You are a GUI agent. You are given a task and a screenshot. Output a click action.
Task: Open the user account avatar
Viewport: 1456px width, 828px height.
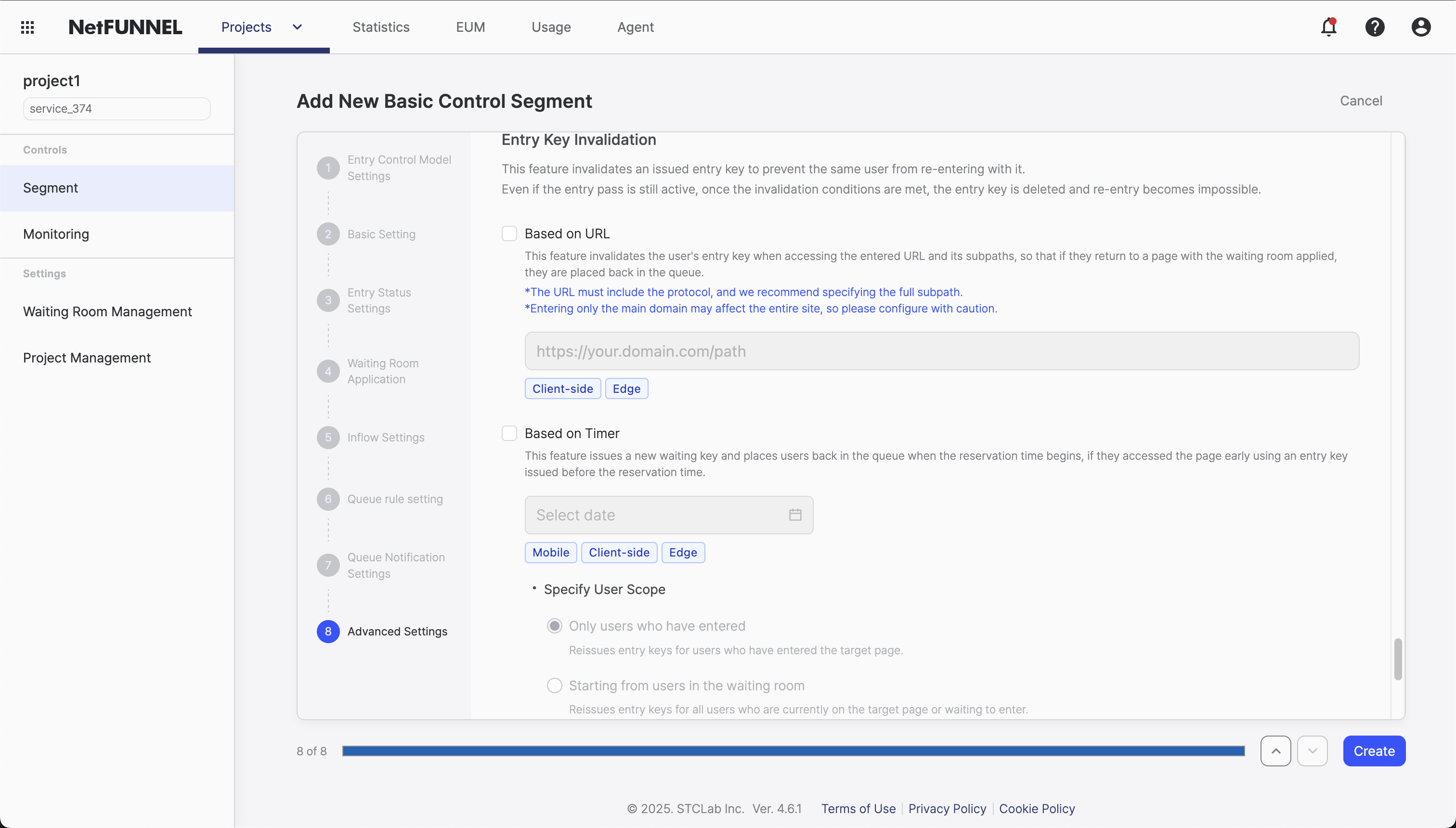(1420, 27)
